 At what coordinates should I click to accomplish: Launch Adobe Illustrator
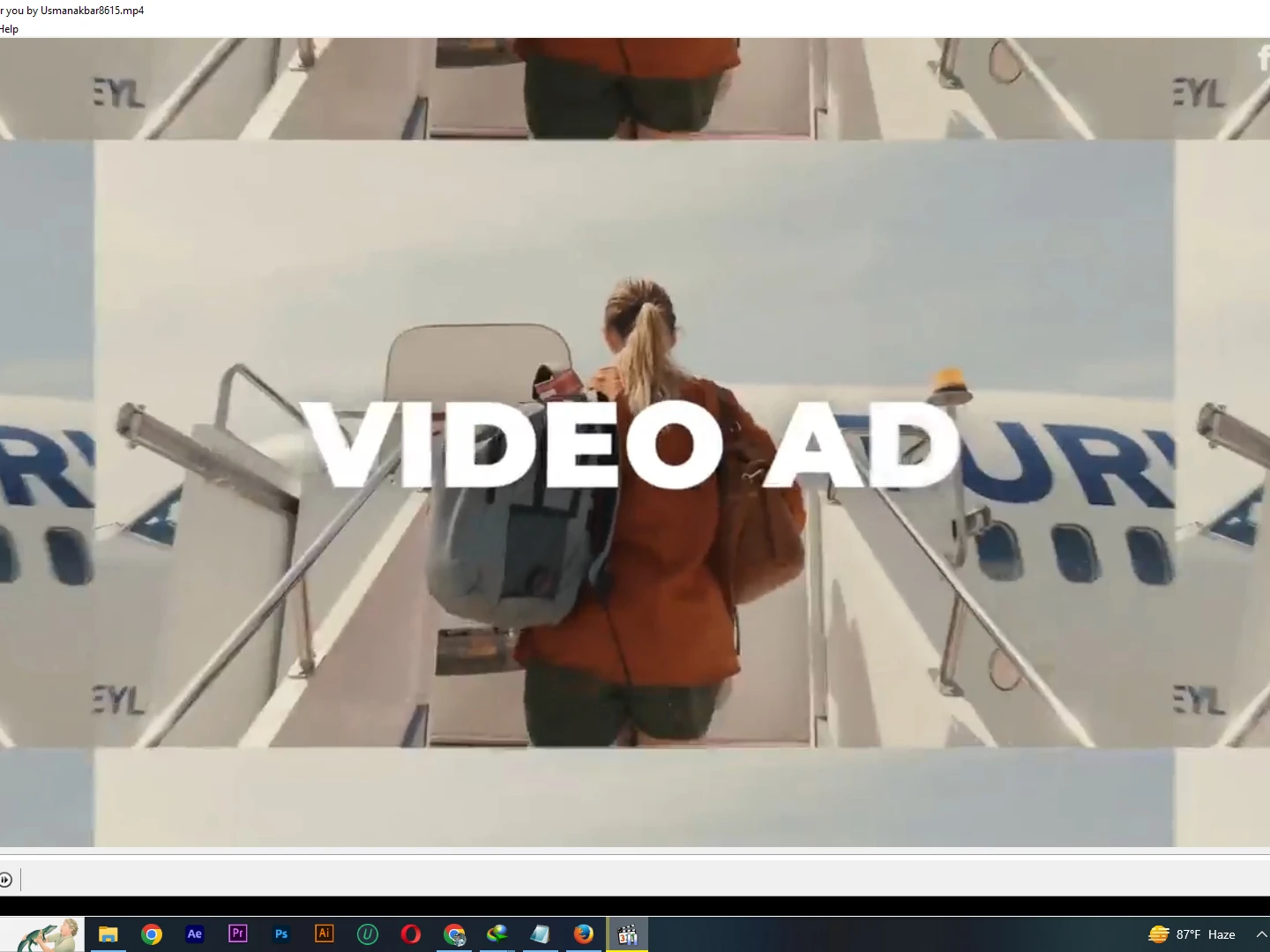[325, 934]
